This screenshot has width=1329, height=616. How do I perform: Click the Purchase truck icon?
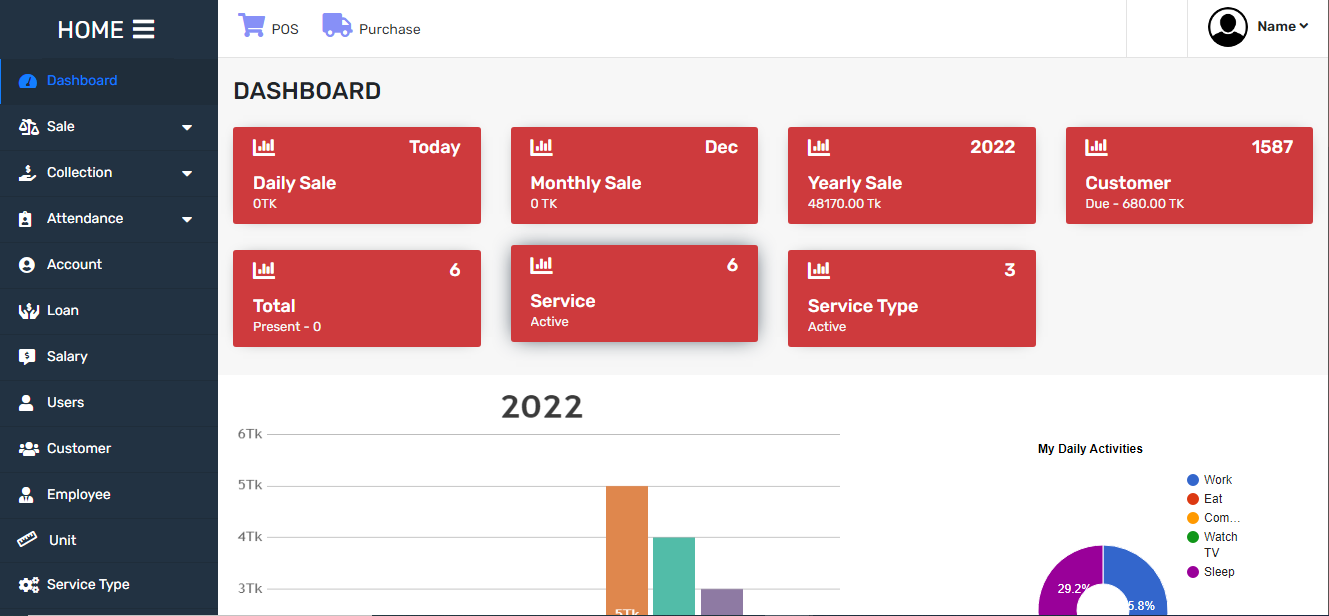pos(337,25)
